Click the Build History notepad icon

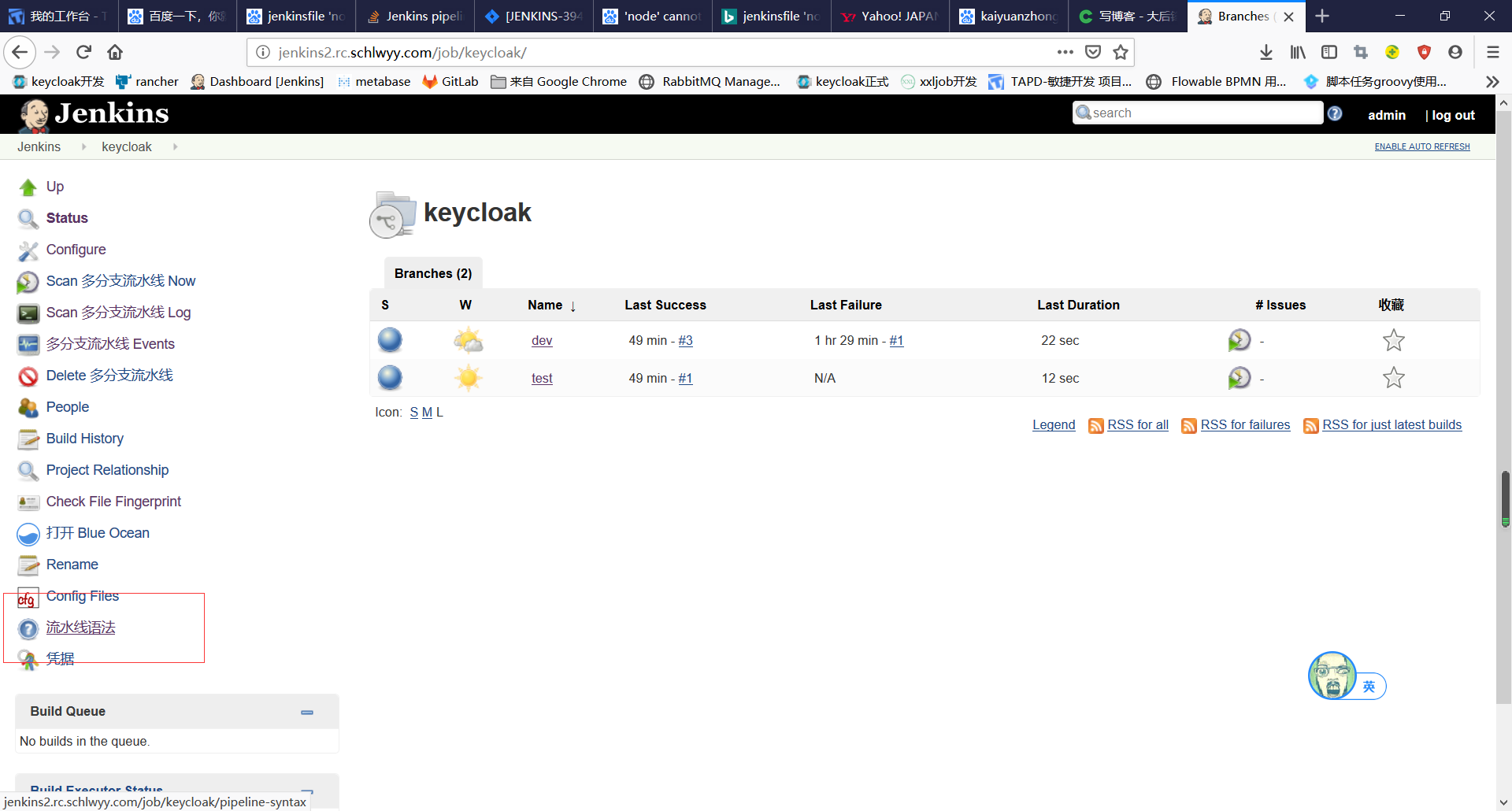pyautogui.click(x=28, y=439)
